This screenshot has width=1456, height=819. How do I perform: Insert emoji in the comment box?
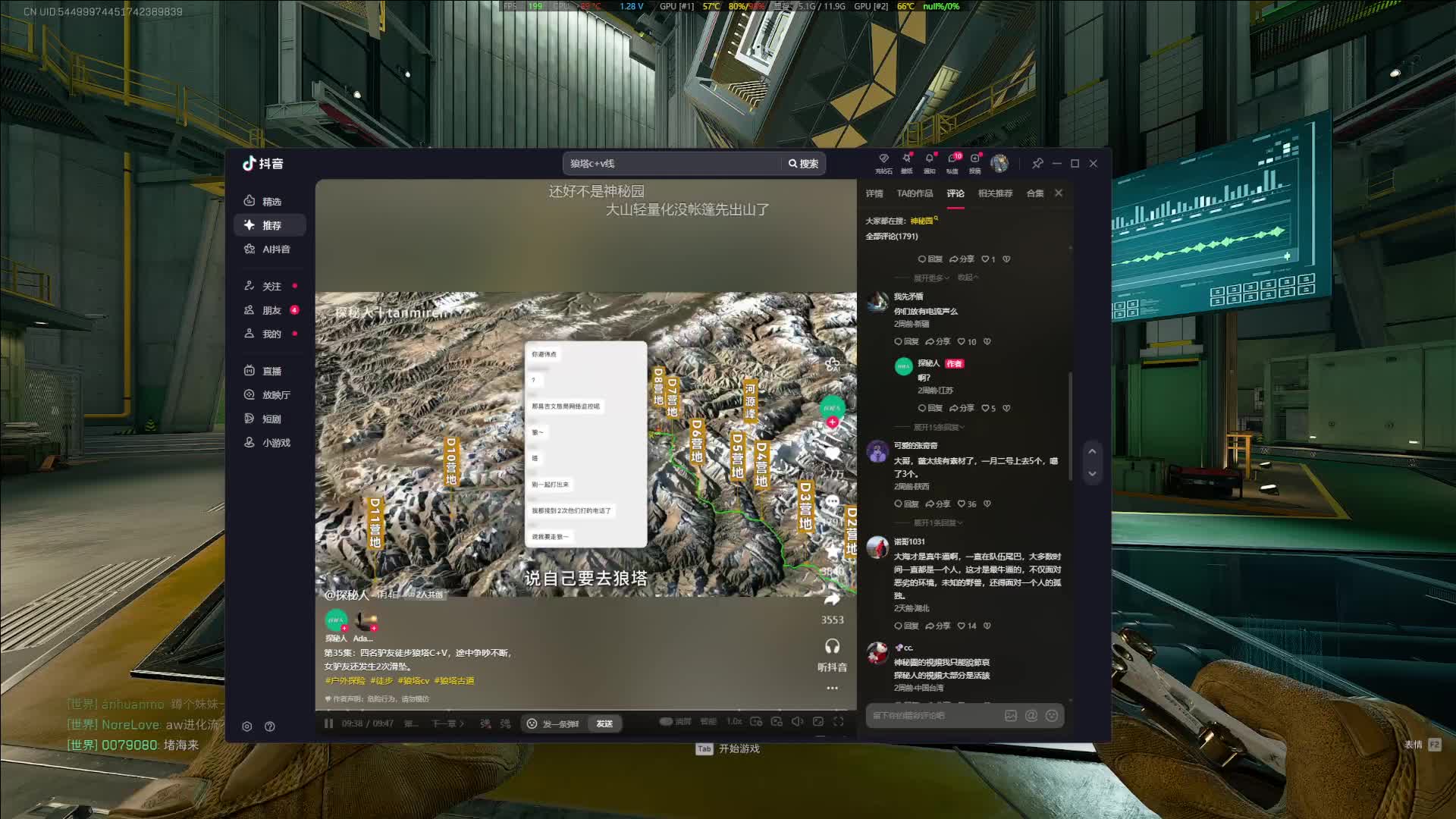pos(1051,715)
